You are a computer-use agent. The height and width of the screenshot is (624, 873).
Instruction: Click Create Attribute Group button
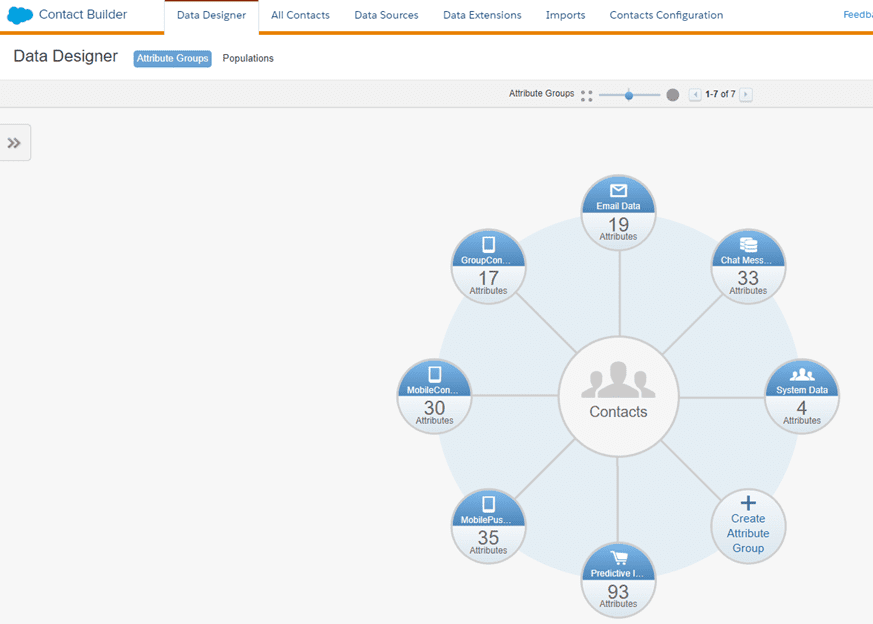tap(748, 526)
